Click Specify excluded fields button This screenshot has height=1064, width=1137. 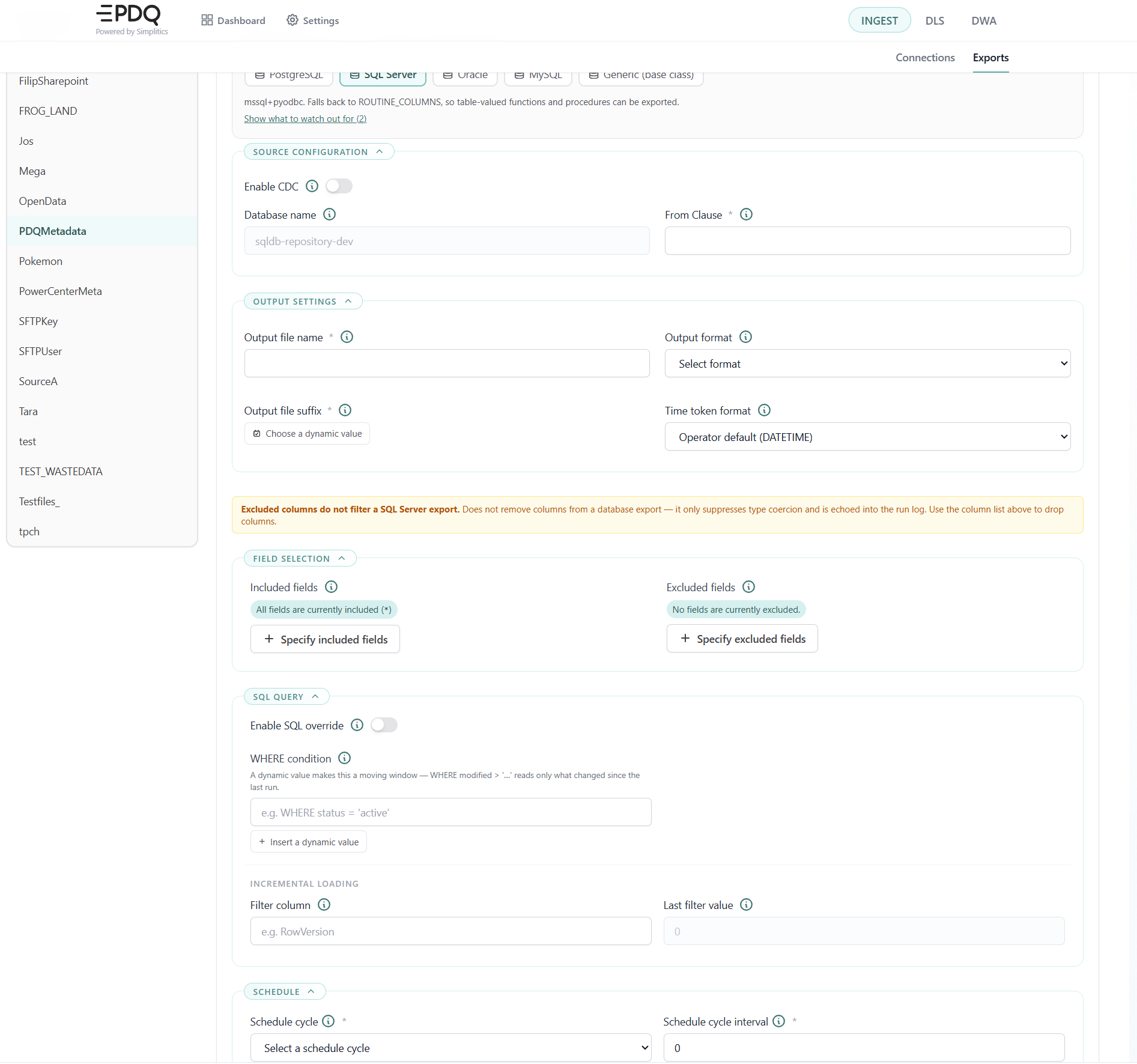pyautogui.click(x=742, y=639)
